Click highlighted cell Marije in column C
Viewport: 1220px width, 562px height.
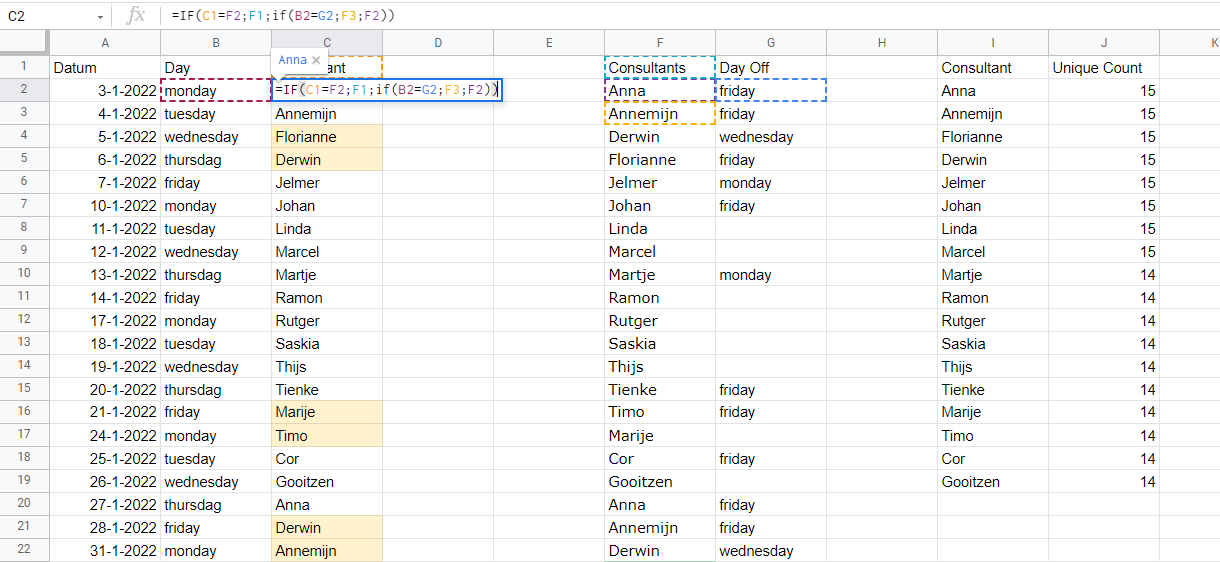(327, 413)
